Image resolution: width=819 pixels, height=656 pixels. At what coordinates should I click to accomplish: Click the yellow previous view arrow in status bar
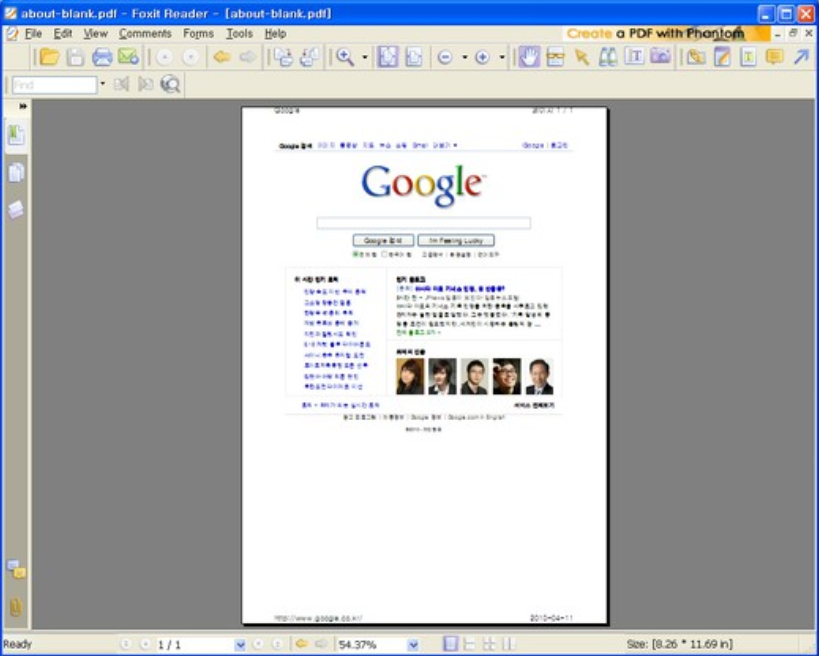point(301,644)
